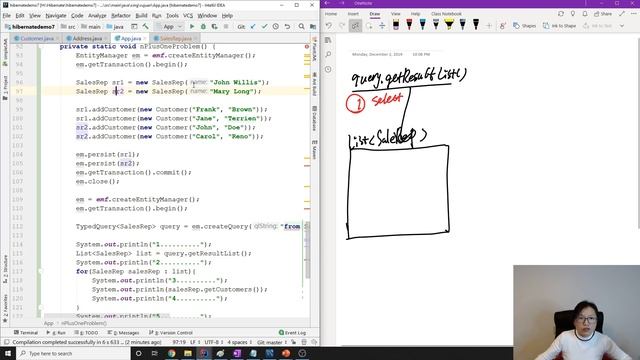
Task: Choose insert space tool in OneNote
Action: pos(382,26)
